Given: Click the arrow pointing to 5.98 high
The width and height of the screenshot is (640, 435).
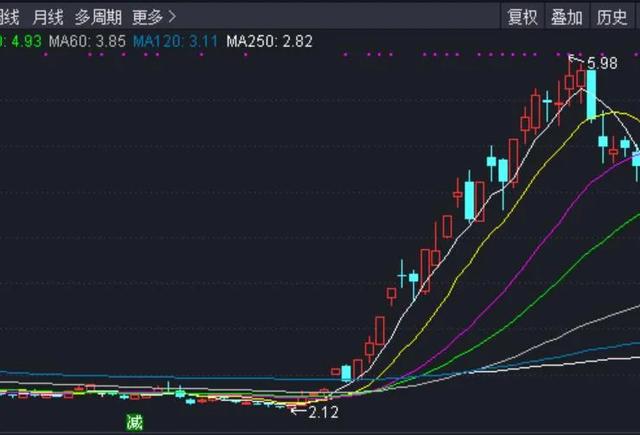Looking at the screenshot, I should [575, 60].
